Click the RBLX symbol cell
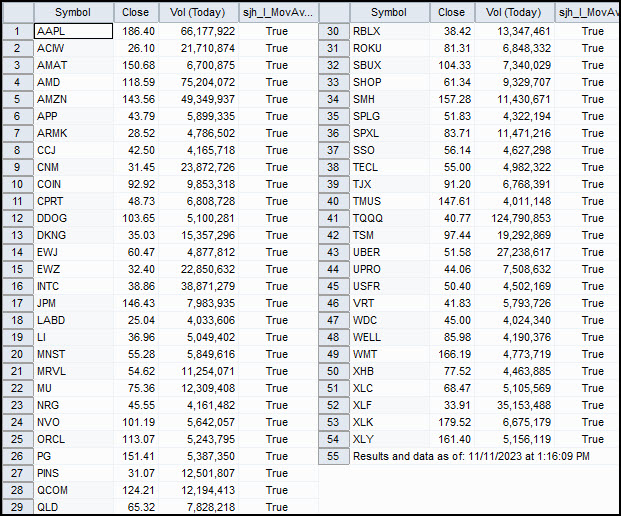 (x=390, y=31)
